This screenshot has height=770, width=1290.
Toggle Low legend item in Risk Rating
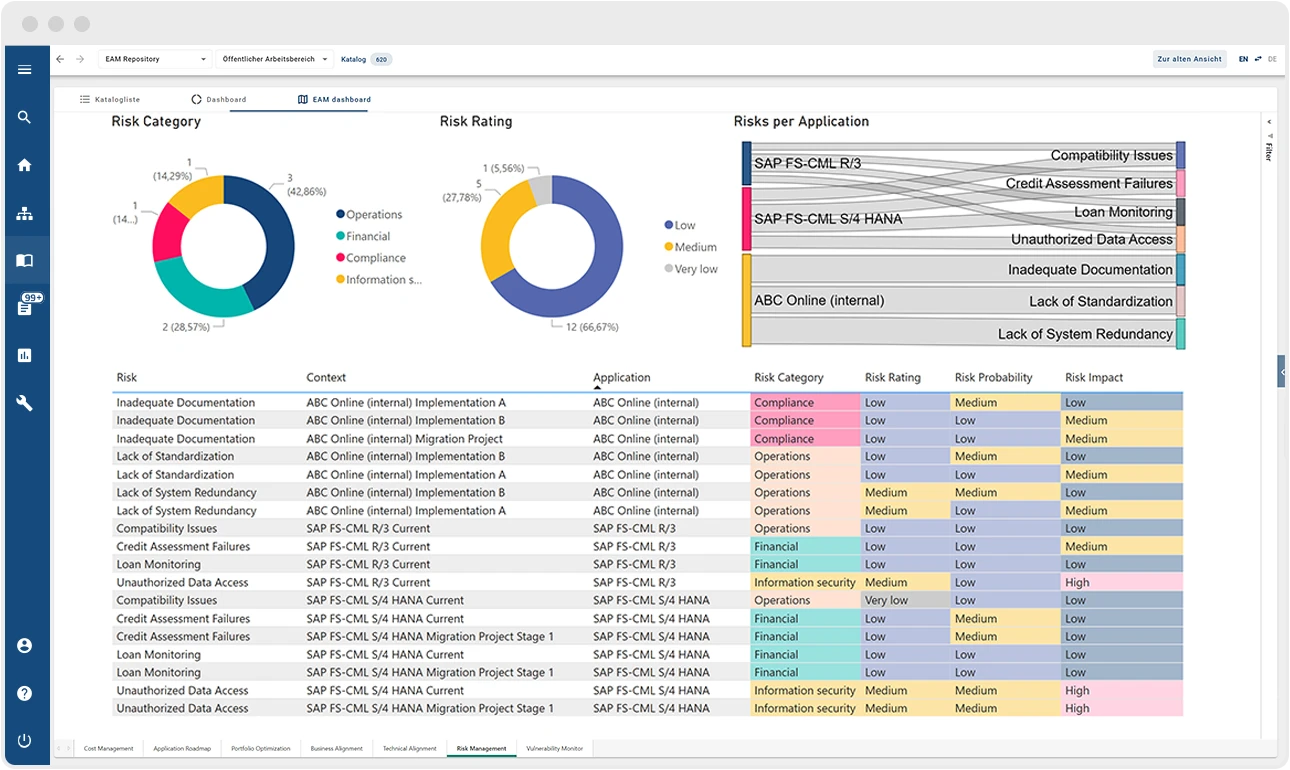(x=680, y=225)
